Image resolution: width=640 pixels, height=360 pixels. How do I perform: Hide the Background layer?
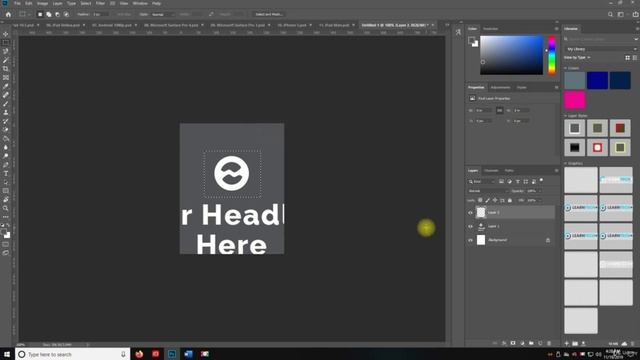(470, 240)
